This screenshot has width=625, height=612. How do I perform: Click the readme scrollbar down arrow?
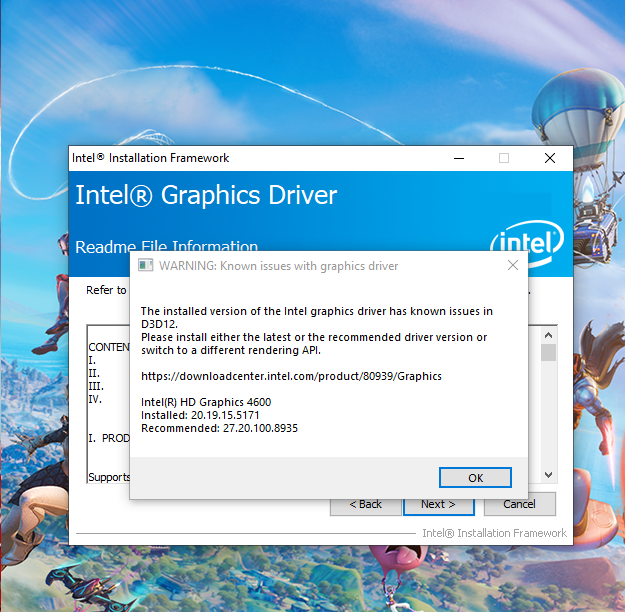(548, 474)
